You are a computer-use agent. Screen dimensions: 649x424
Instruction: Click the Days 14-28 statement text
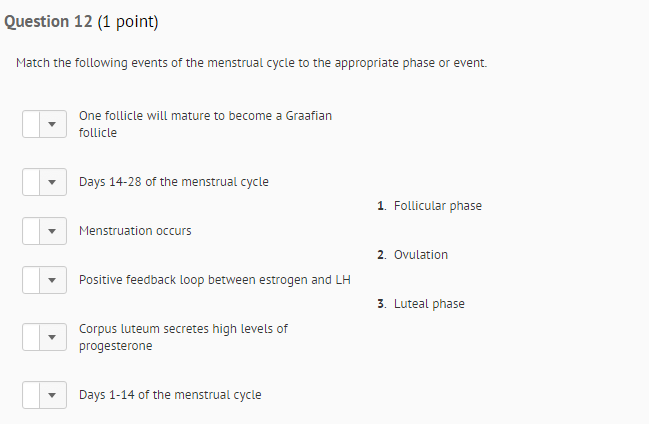173,182
